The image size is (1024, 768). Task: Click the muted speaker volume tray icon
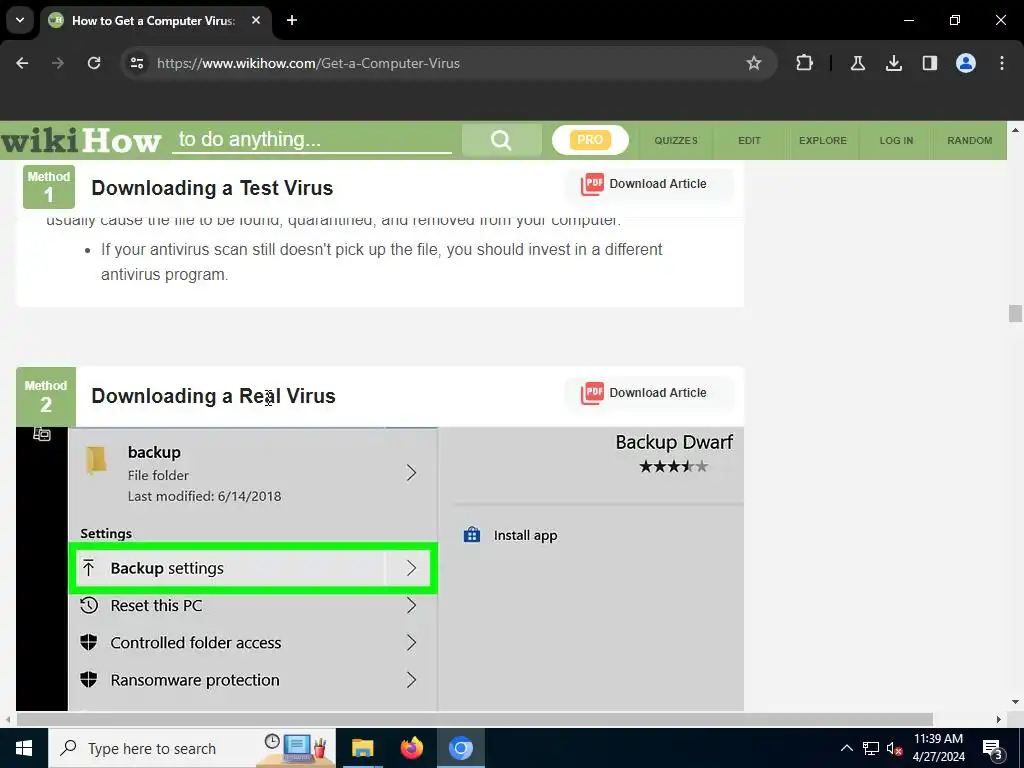(894, 748)
